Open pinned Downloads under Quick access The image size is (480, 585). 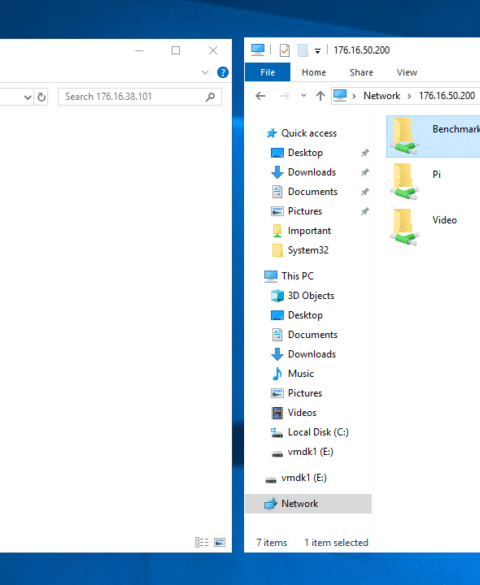pyautogui.click(x=312, y=172)
